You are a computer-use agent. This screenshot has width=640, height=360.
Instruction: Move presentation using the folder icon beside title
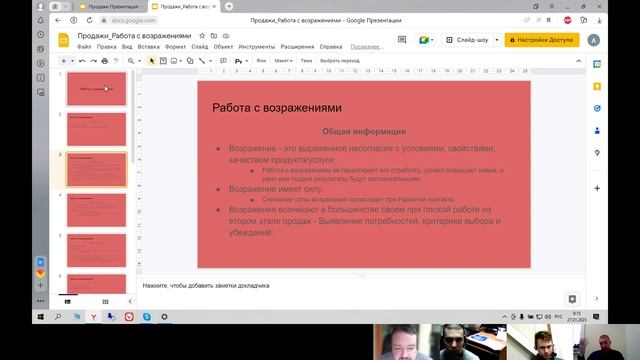[x=213, y=36]
